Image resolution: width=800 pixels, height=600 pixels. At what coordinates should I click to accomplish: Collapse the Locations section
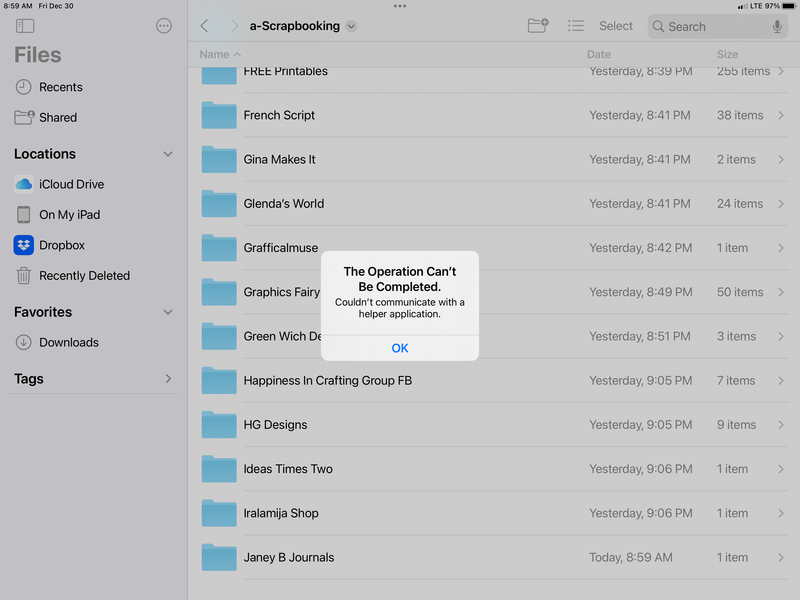pos(168,154)
